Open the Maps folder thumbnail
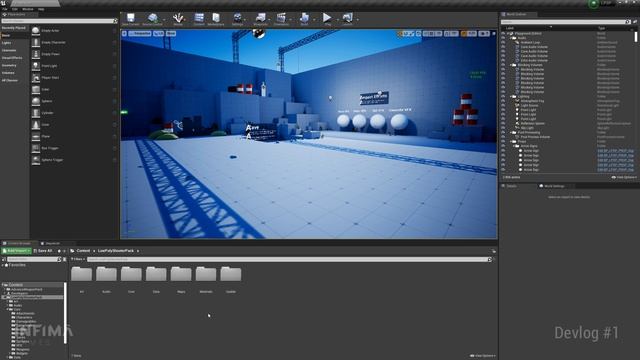The height and width of the screenshot is (360, 640). point(181,274)
